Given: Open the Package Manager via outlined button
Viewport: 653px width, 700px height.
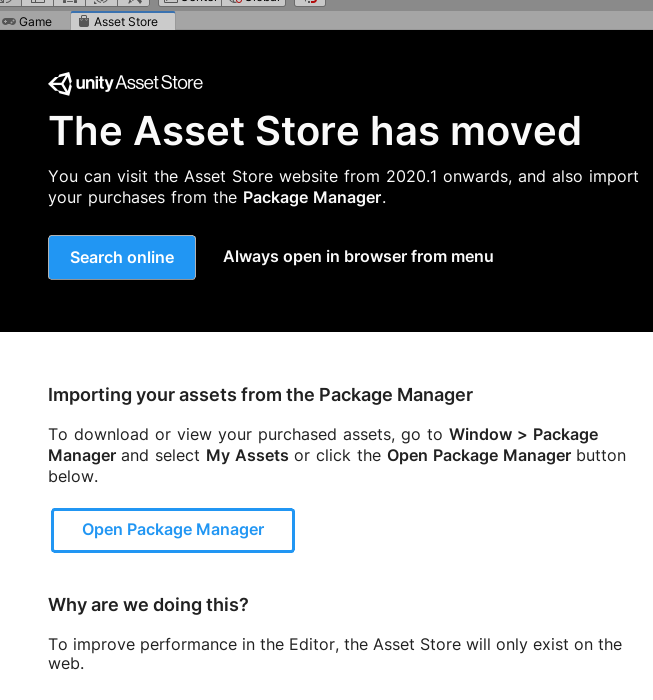Looking at the screenshot, I should pyautogui.click(x=173, y=530).
